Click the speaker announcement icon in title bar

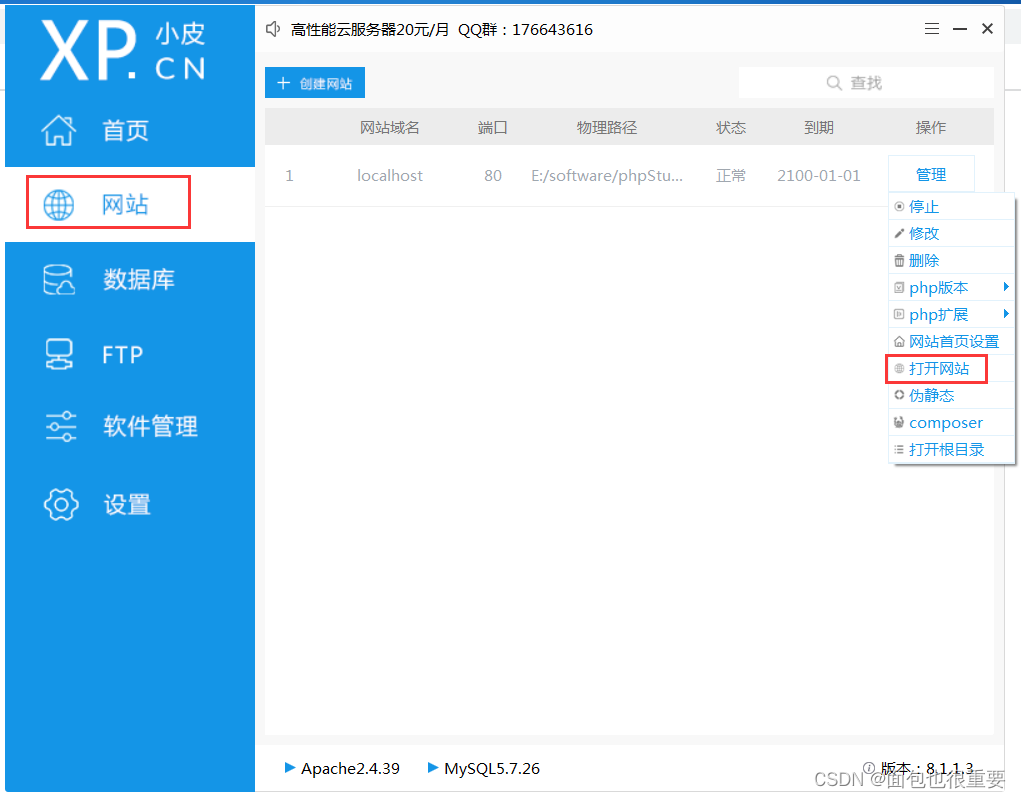pyautogui.click(x=273, y=29)
